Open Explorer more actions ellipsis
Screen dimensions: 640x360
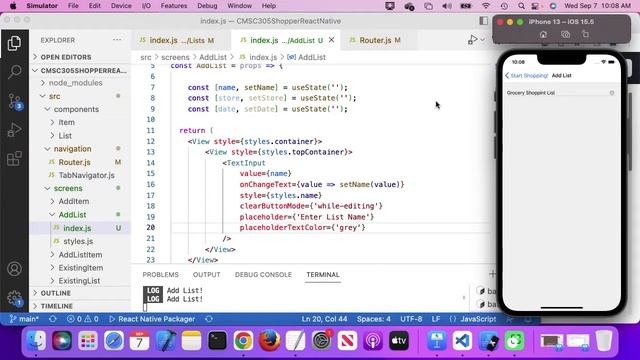pos(117,40)
